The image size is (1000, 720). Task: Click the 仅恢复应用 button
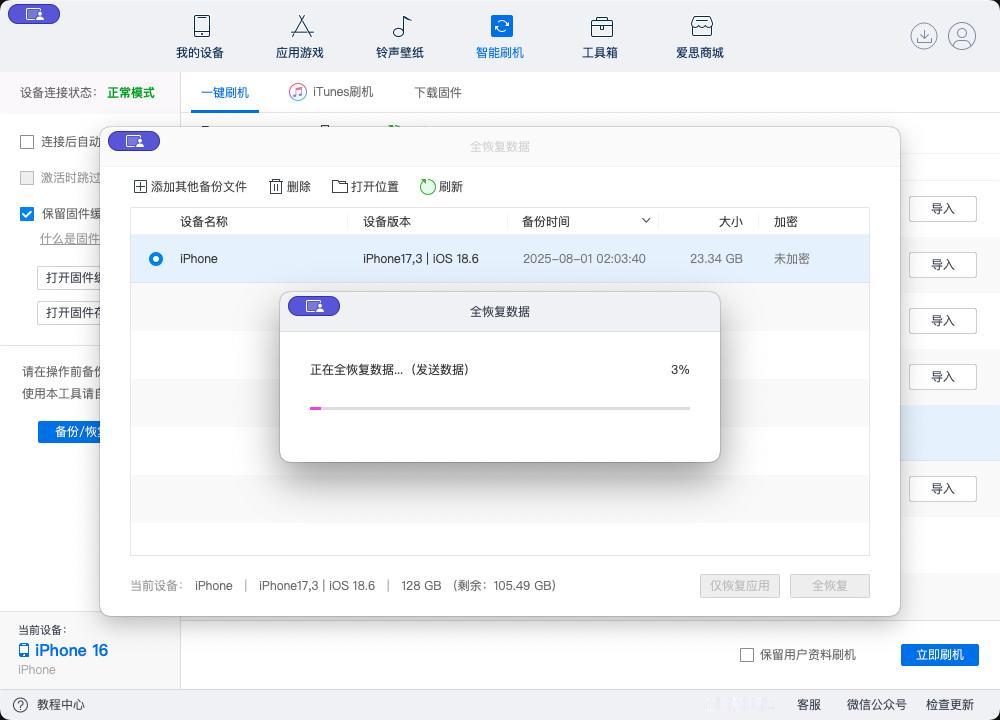point(740,586)
